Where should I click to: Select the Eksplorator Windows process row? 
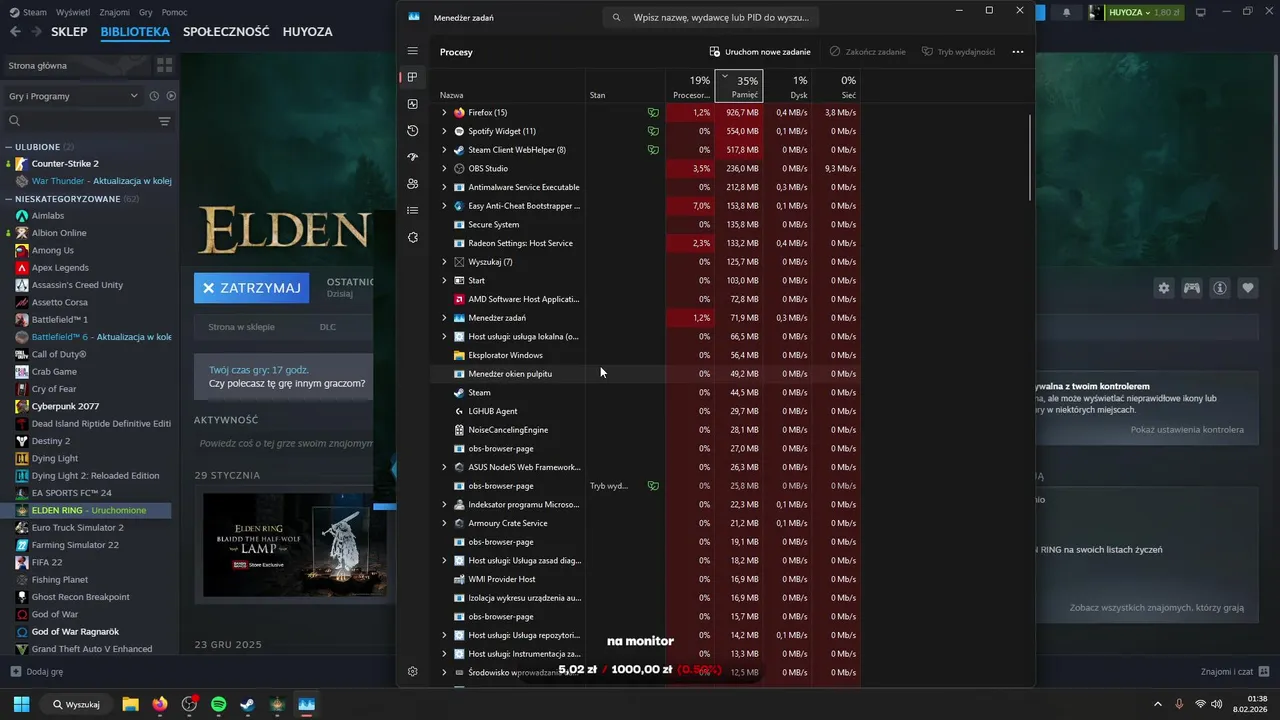[x=645, y=355]
